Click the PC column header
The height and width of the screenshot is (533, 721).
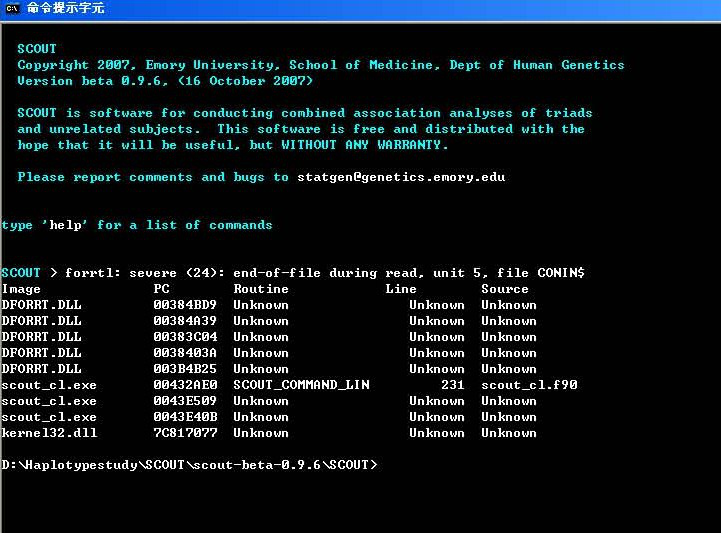(x=161, y=289)
